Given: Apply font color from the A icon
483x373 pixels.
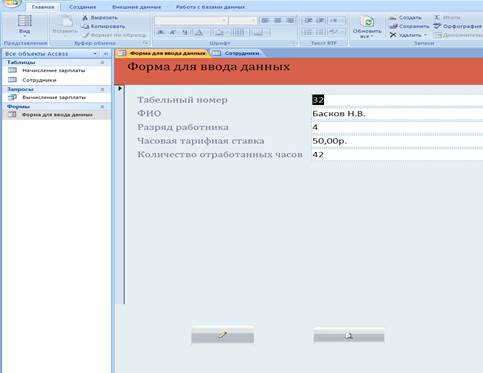Looking at the screenshot, I should [x=199, y=33].
